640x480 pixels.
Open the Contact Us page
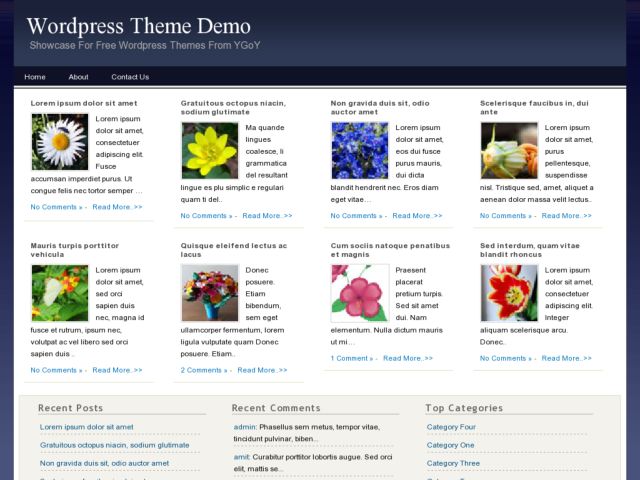(130, 77)
